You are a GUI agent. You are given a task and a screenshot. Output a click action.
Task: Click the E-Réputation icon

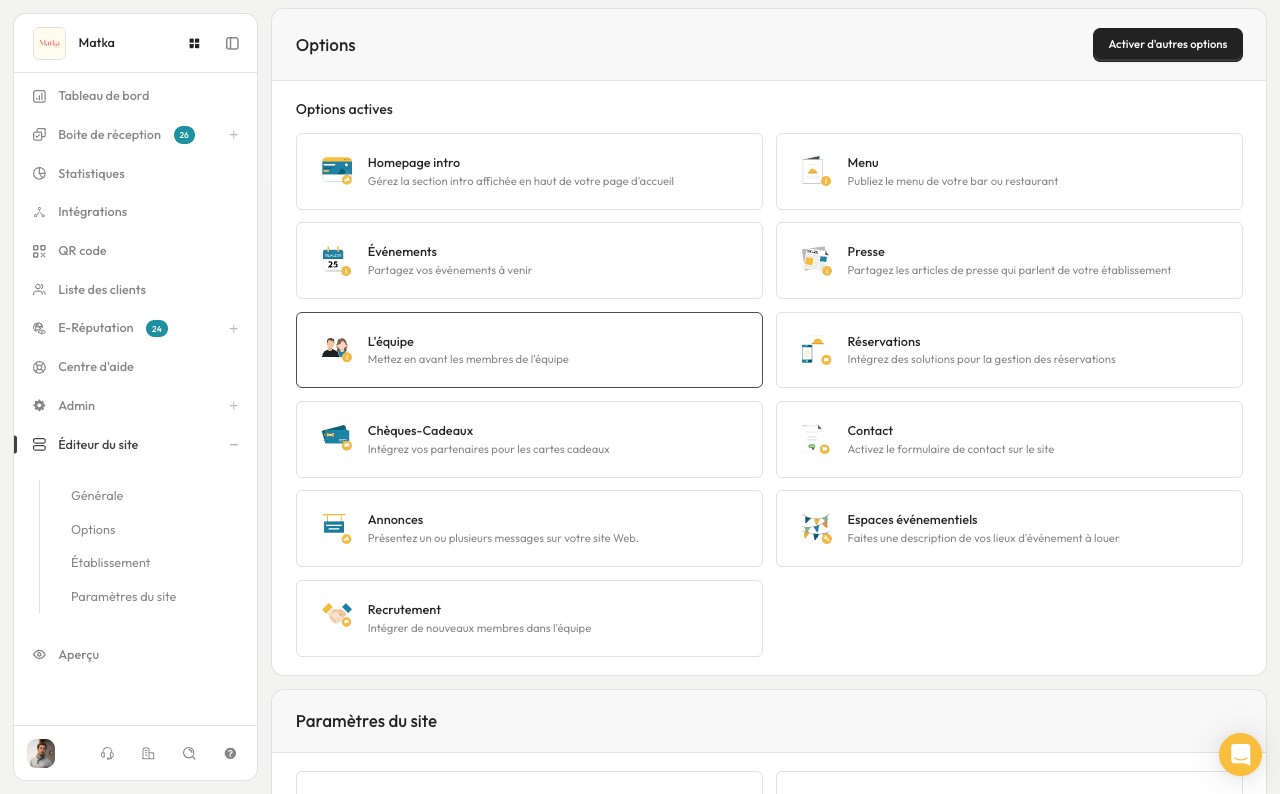39,328
